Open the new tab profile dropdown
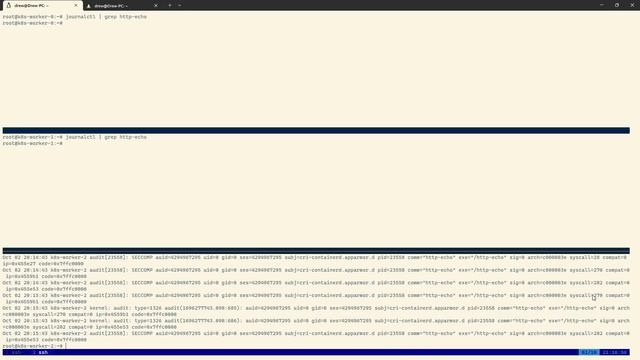The height and width of the screenshot is (360, 640). click(x=180, y=5)
